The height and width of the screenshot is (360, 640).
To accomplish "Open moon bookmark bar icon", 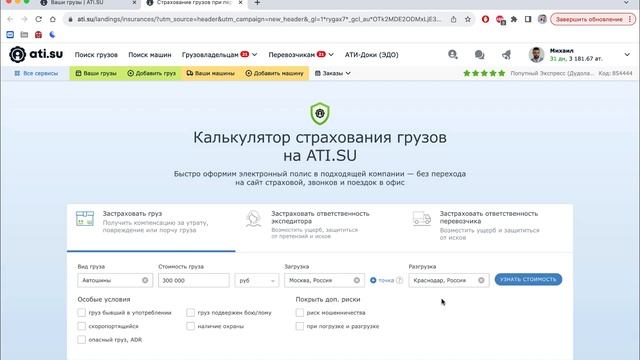I will tap(52, 35).
